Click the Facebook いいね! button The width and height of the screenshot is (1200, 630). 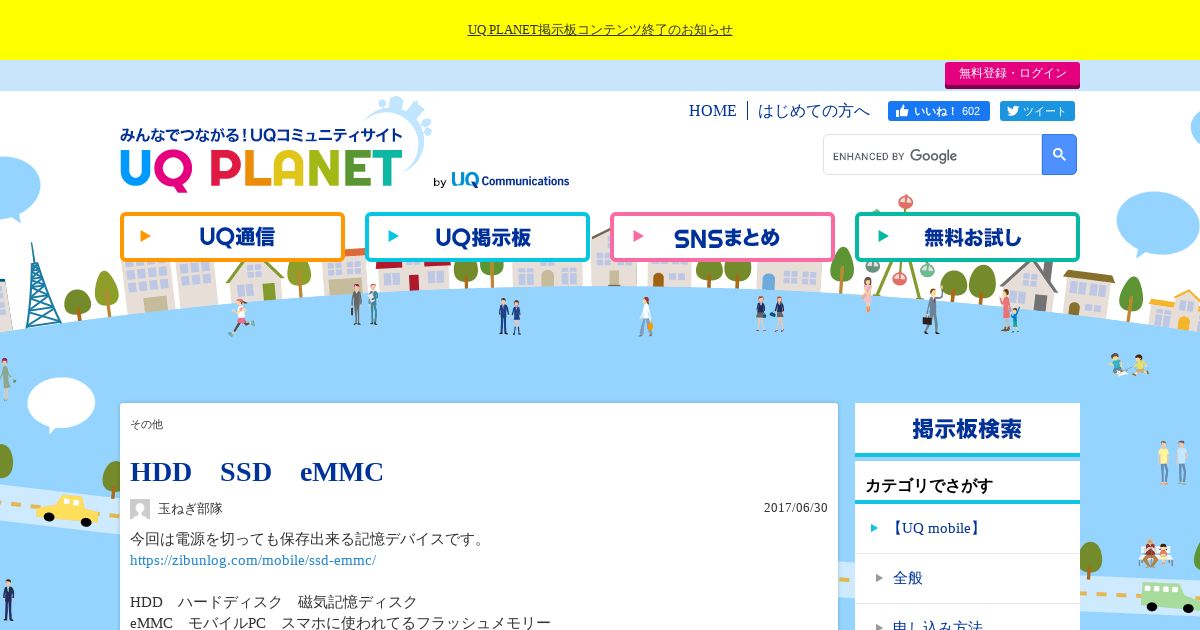(x=938, y=111)
